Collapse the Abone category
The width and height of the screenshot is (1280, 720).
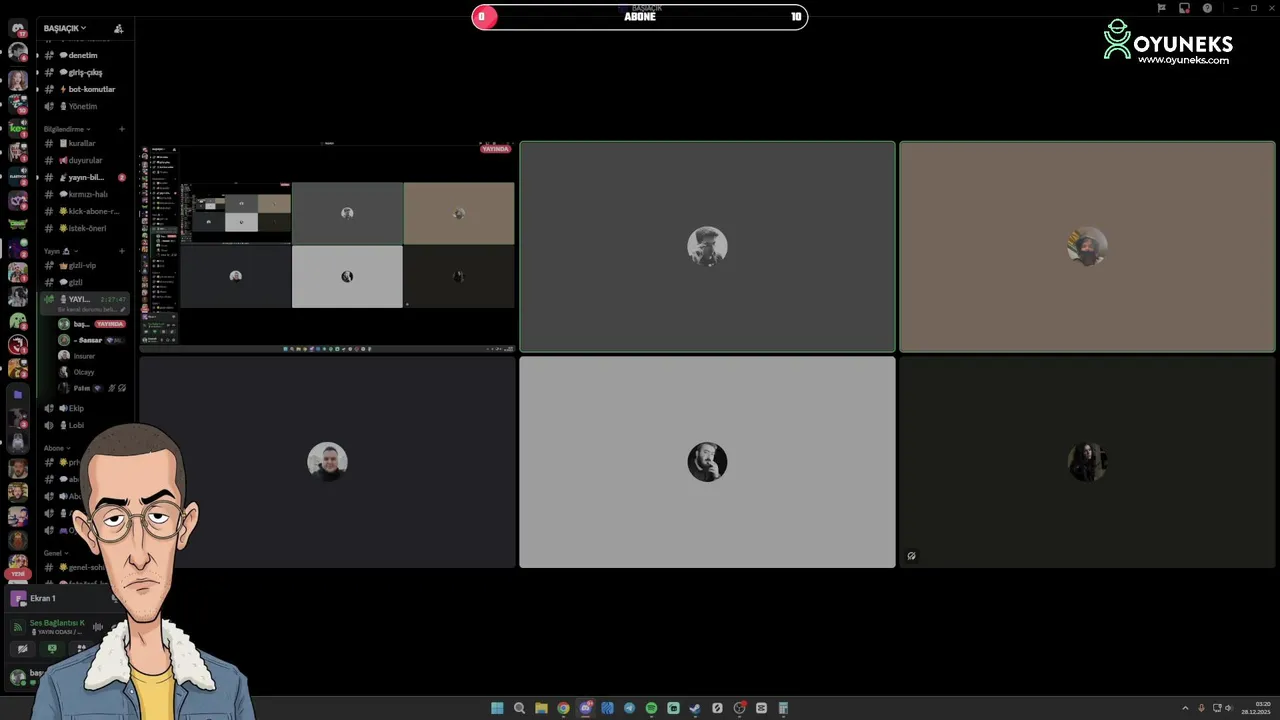click(56, 448)
